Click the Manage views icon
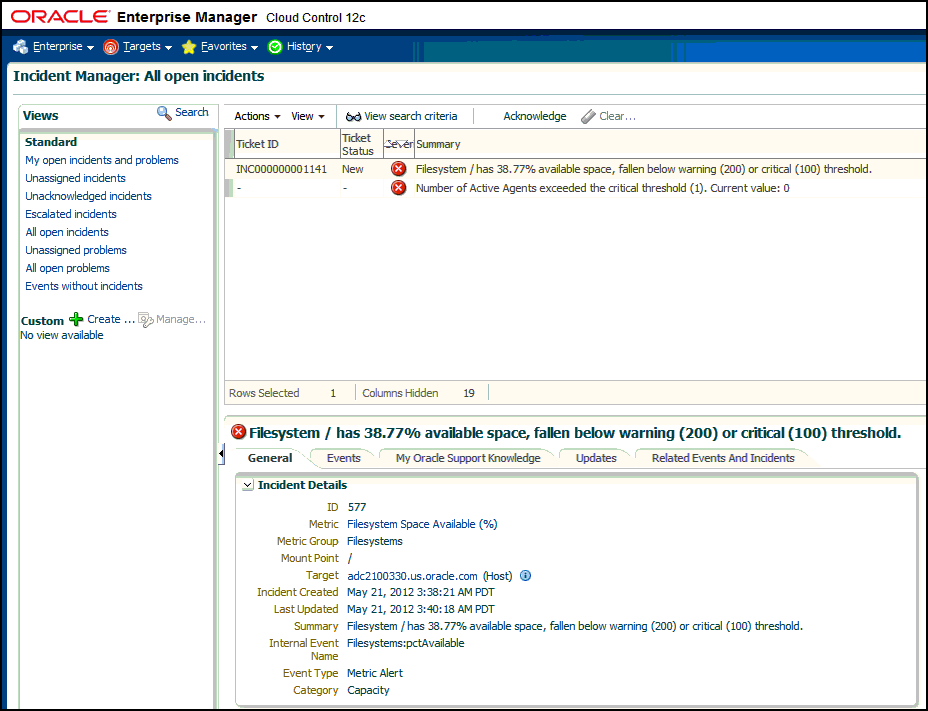 (x=146, y=320)
